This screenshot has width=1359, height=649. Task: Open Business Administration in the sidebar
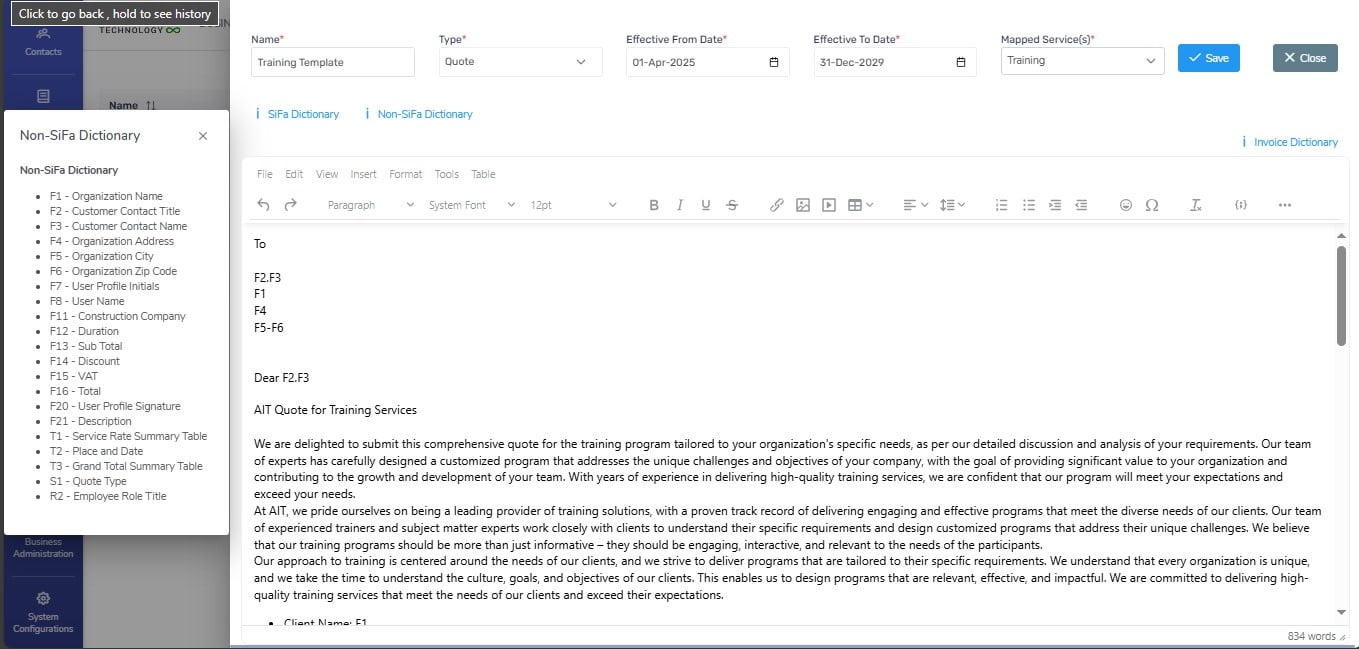coord(42,547)
